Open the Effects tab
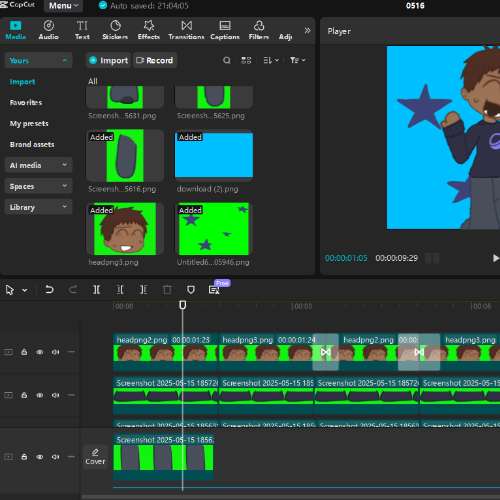Screen dimensions: 500x500 149,30
